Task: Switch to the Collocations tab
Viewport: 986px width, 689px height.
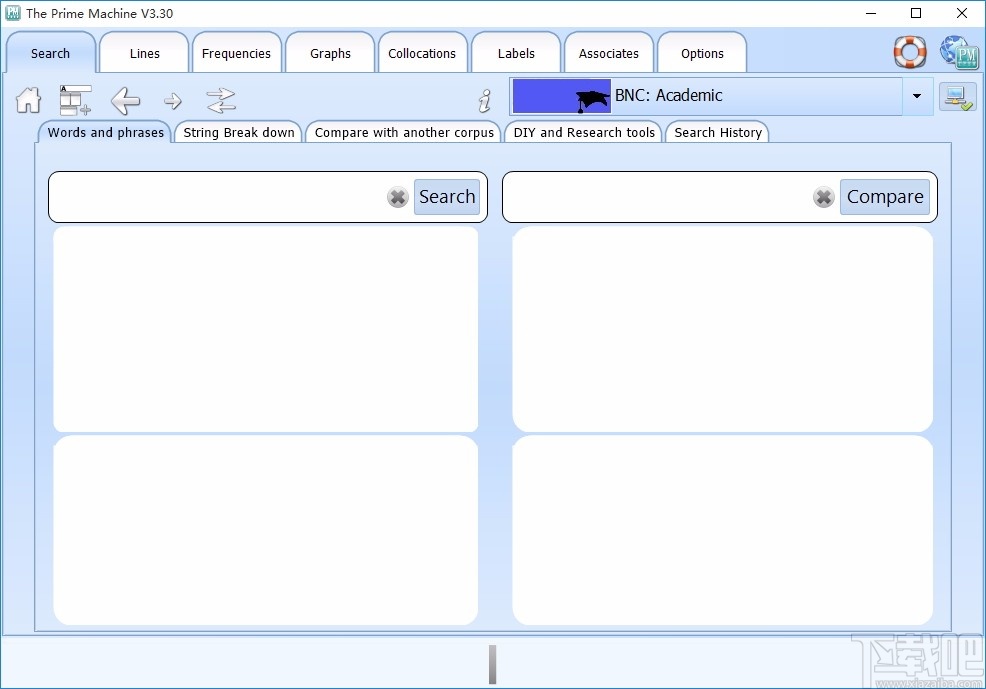Action: point(422,53)
